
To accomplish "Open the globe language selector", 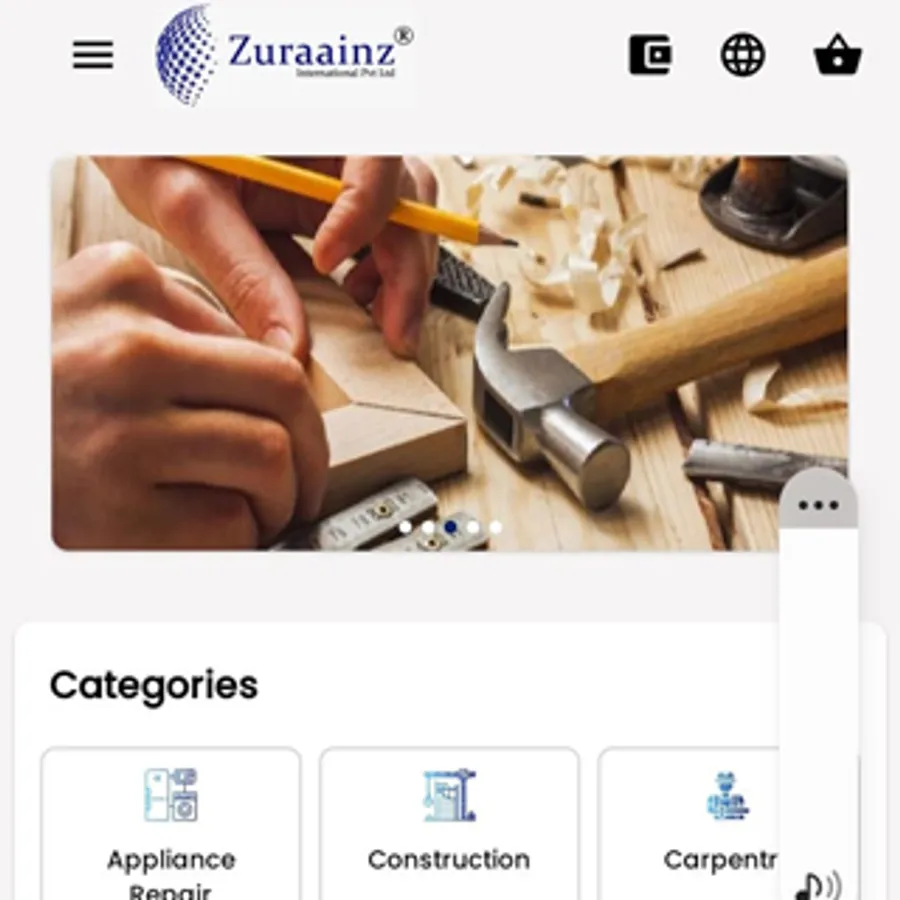I will [743, 55].
